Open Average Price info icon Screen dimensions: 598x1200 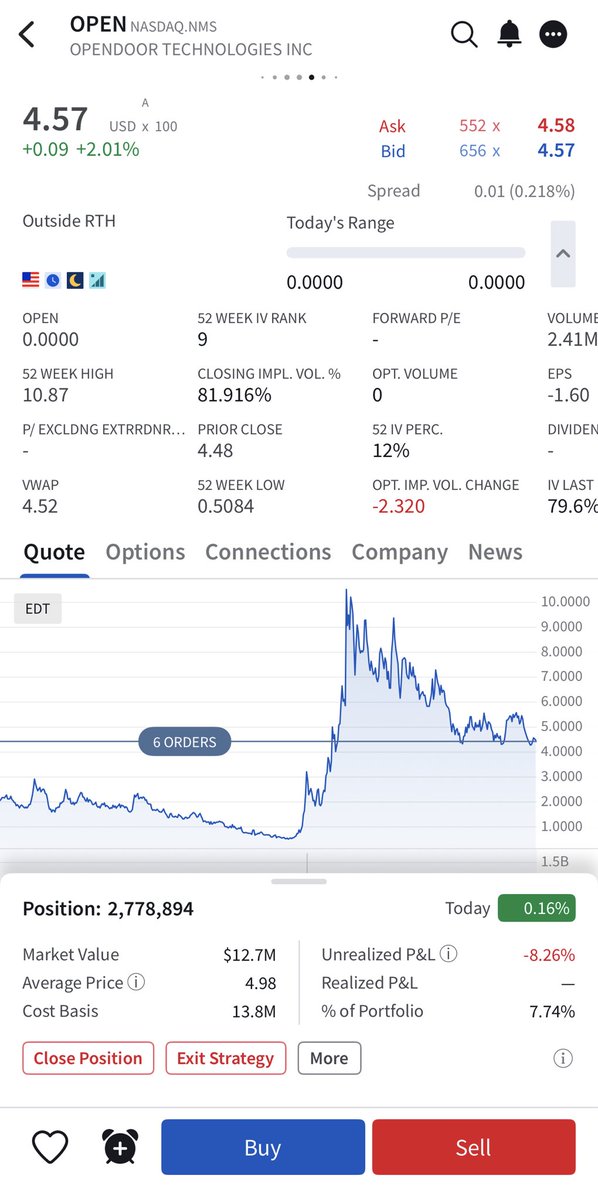pyautogui.click(x=136, y=982)
